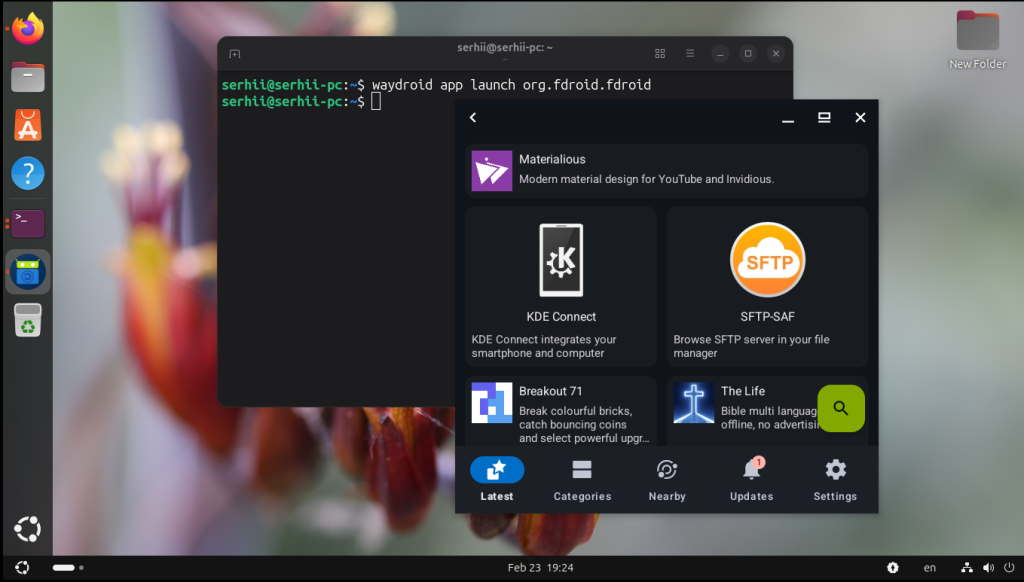Open the New Folder desktop icon
The width and height of the screenshot is (1024, 582).
pos(977,39)
